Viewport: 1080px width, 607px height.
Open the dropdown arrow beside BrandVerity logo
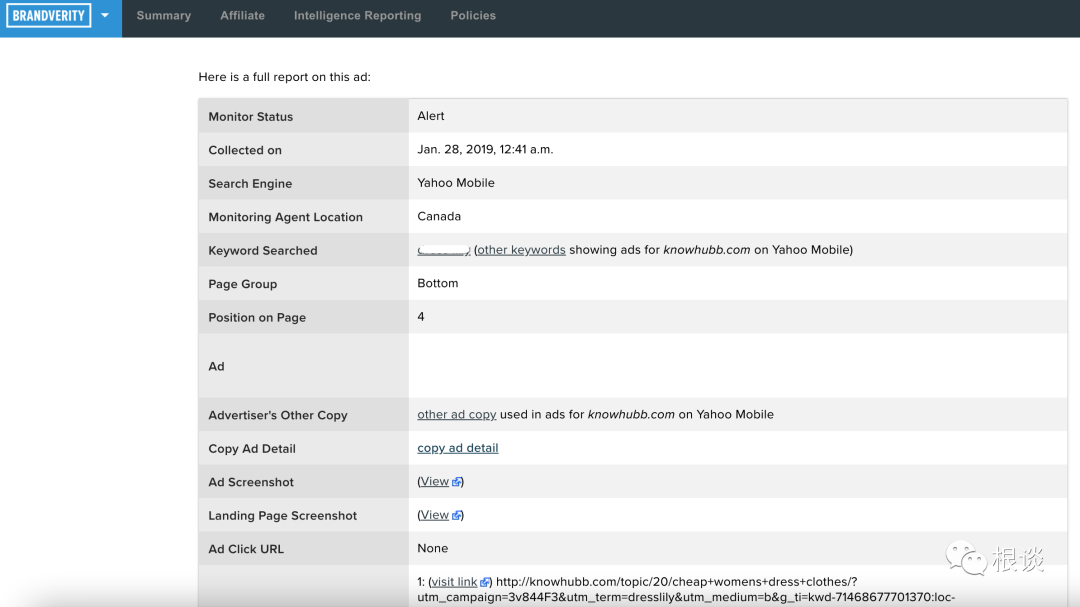(x=105, y=16)
